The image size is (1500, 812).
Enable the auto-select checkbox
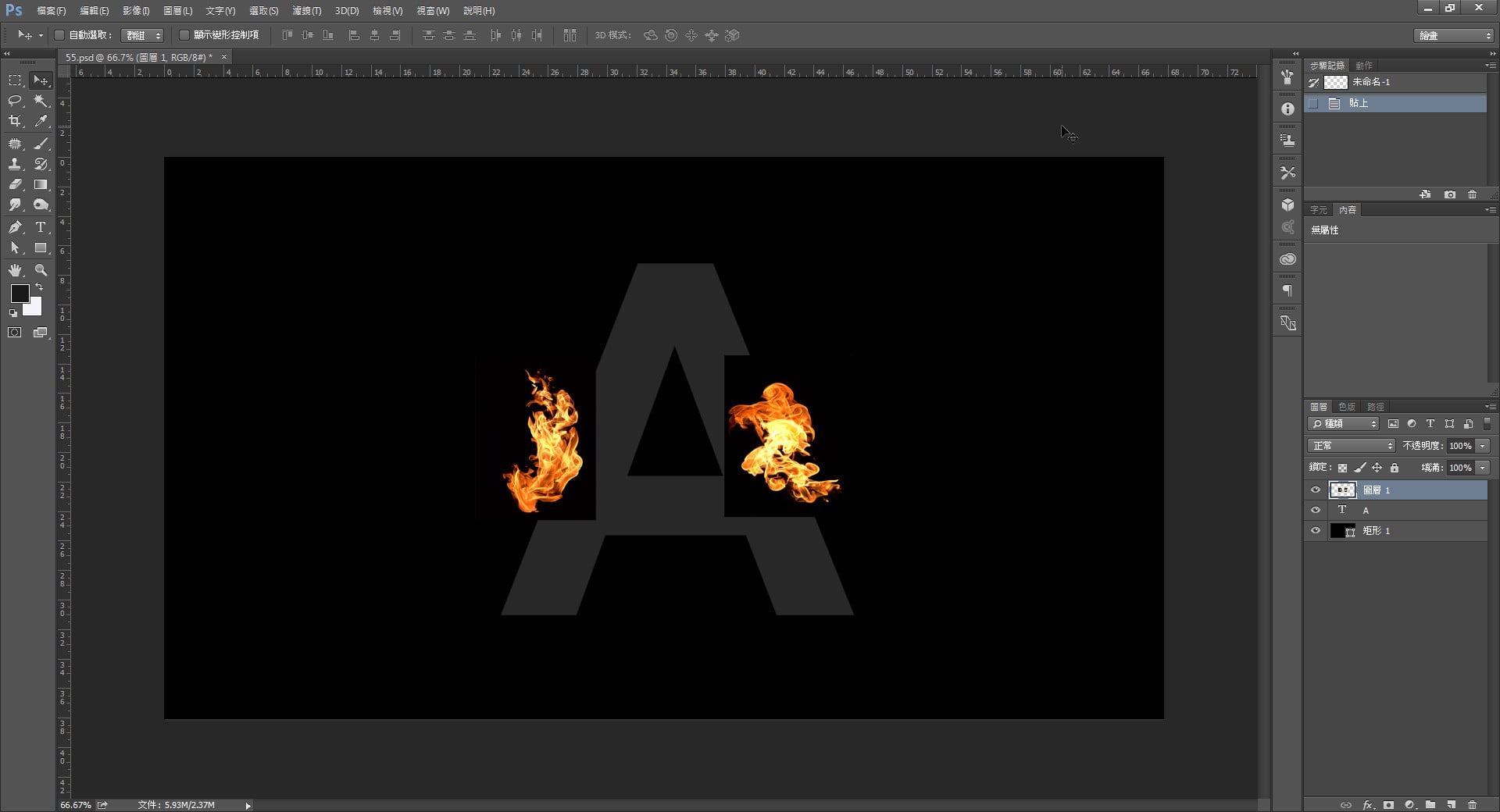pos(59,35)
